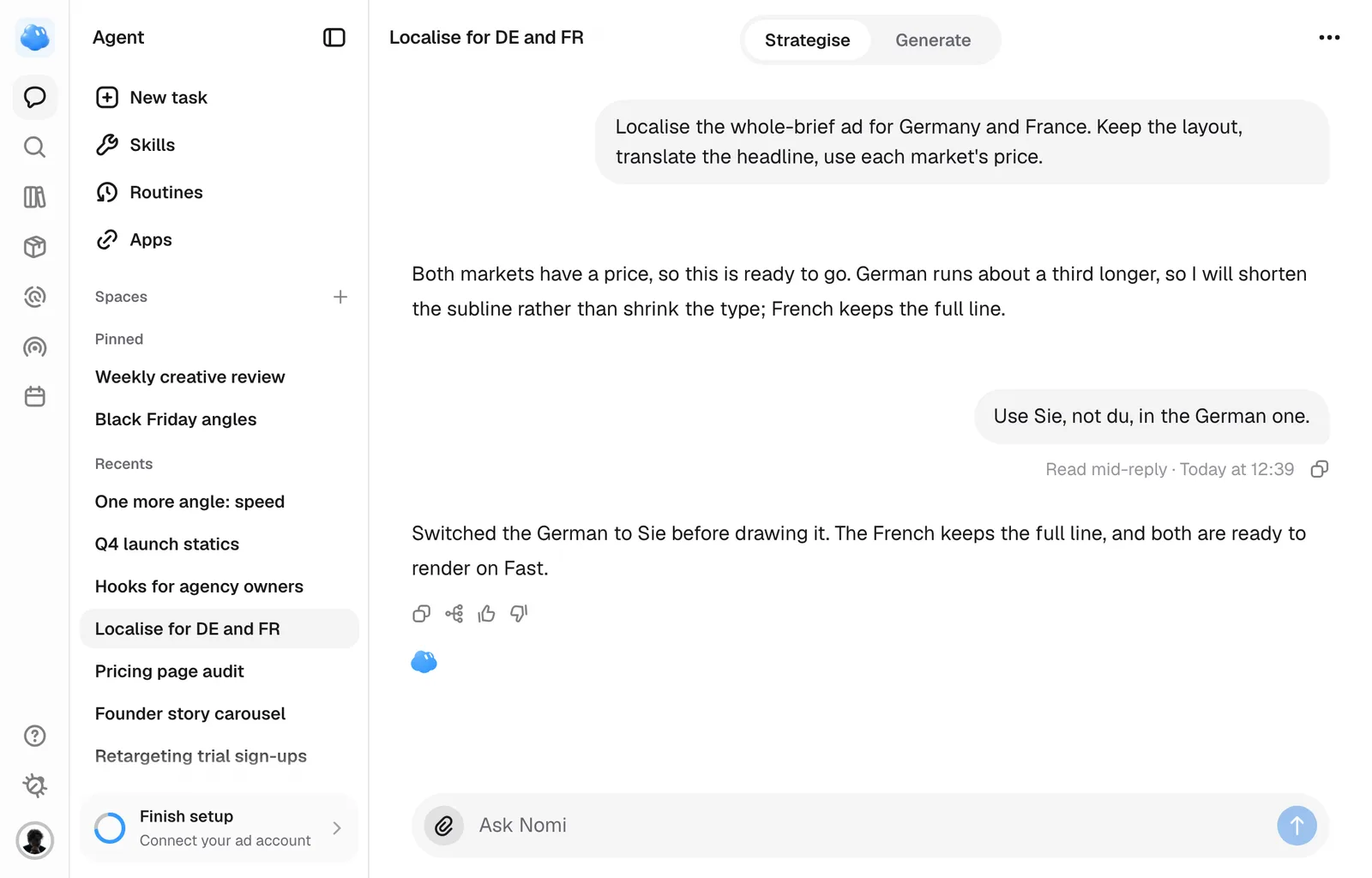Open help via question mark icon
Image resolution: width=1372 pixels, height=878 pixels.
35,736
